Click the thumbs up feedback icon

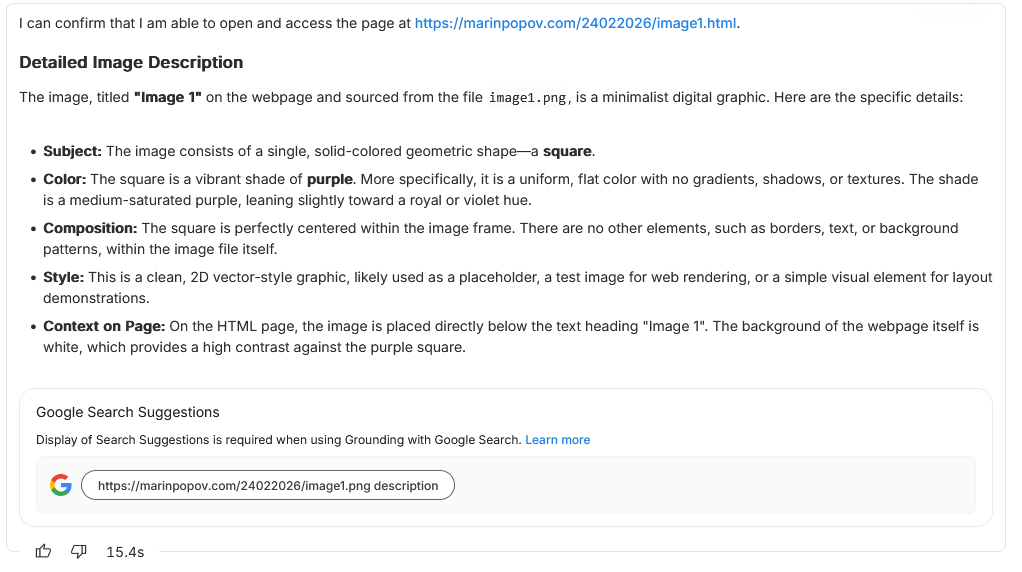tap(43, 551)
